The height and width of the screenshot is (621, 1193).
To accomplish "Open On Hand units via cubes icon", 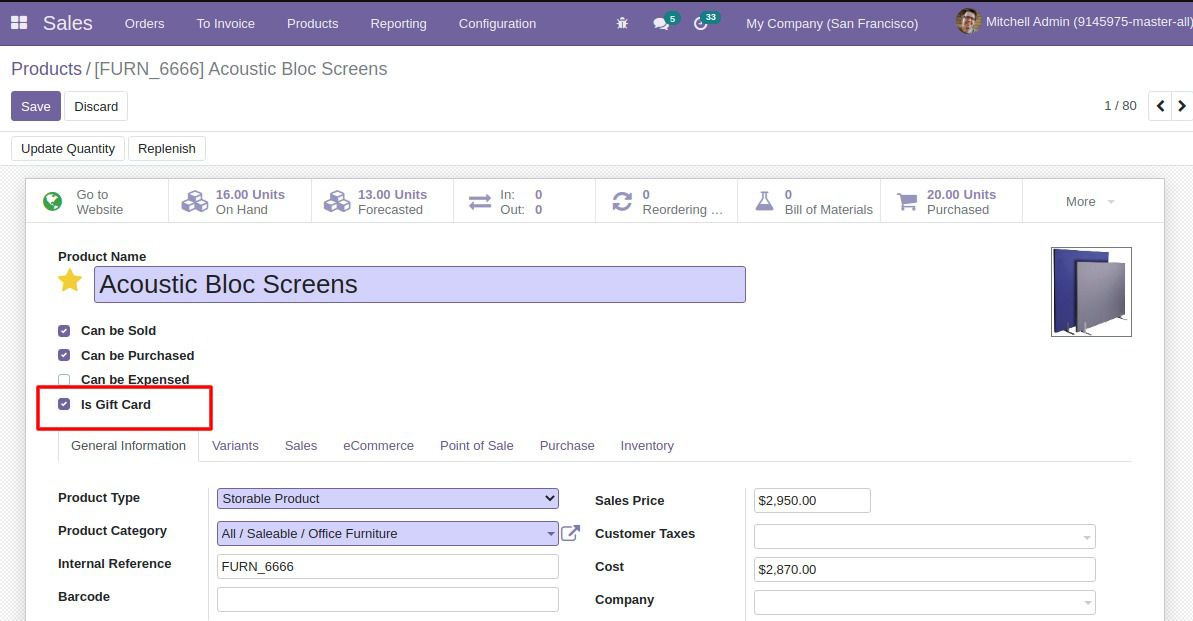I will click(195, 199).
